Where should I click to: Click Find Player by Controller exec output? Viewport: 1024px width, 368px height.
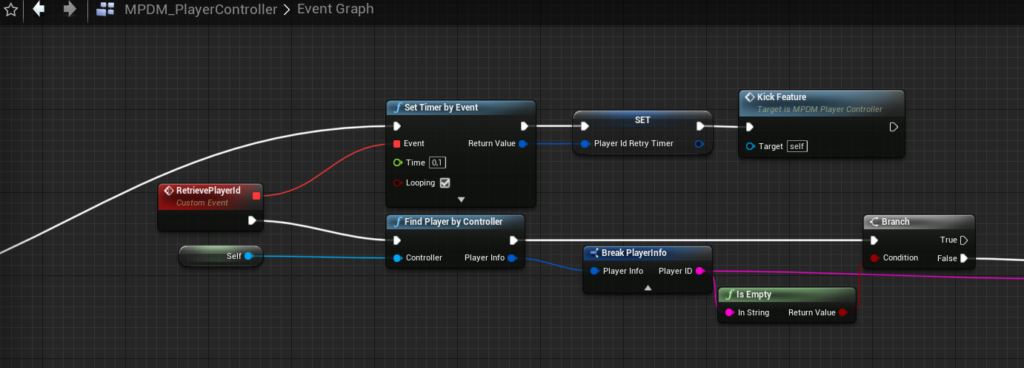(514, 240)
